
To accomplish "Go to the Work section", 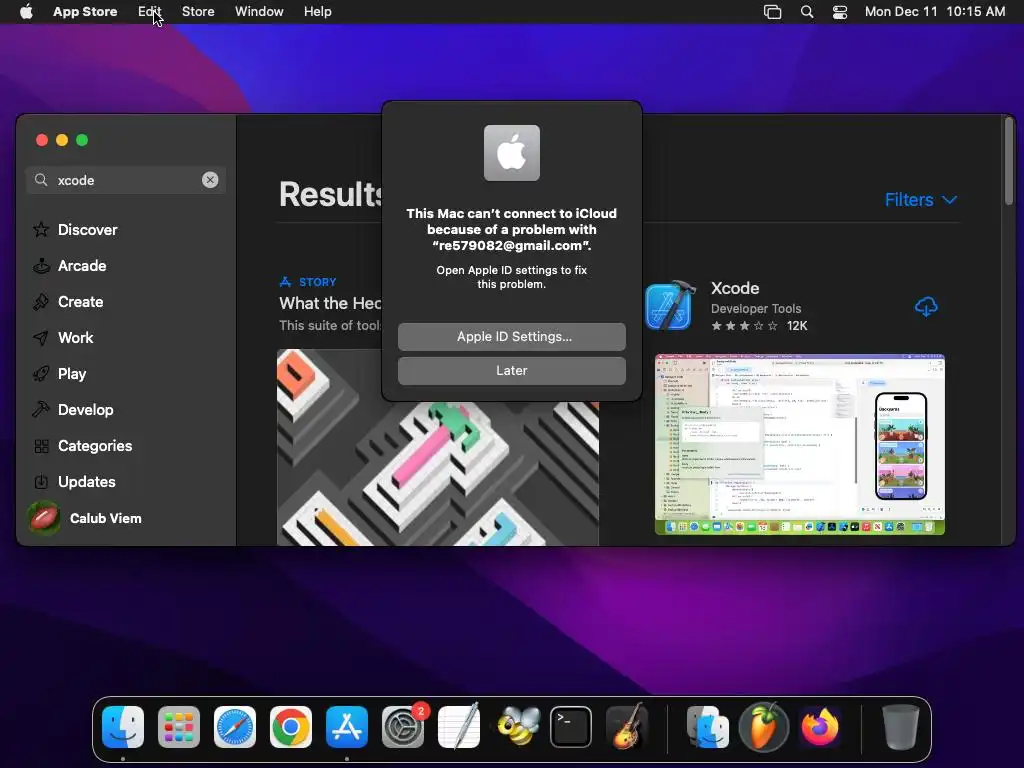I will coord(76,338).
